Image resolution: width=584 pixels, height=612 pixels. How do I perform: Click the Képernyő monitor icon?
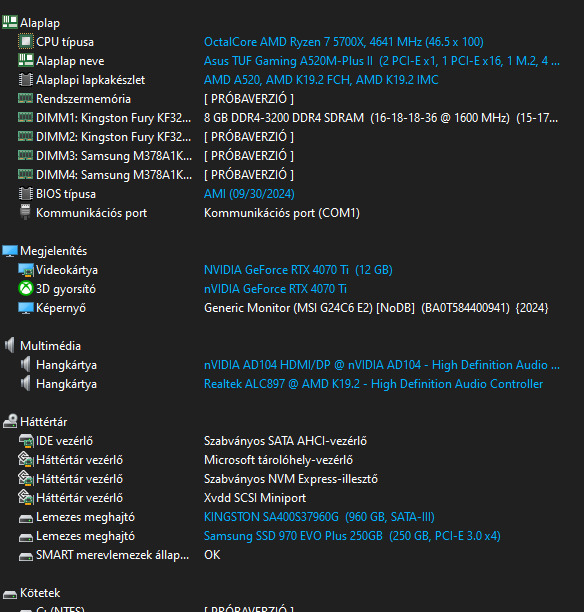pyautogui.click(x=26, y=308)
